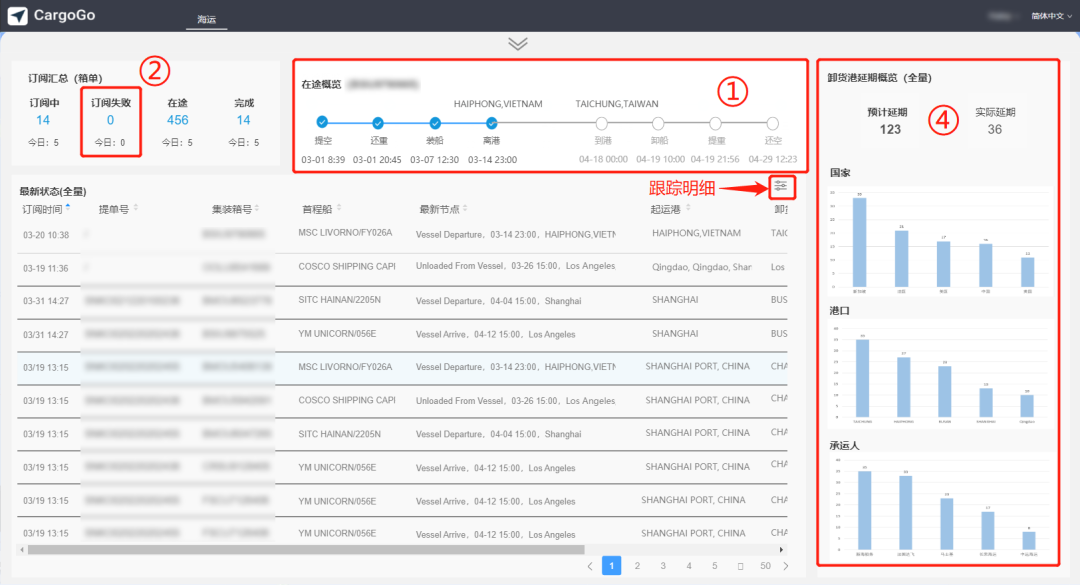
Task: Click the 04-29 12:23 timeline date
Action: [x=773, y=159]
